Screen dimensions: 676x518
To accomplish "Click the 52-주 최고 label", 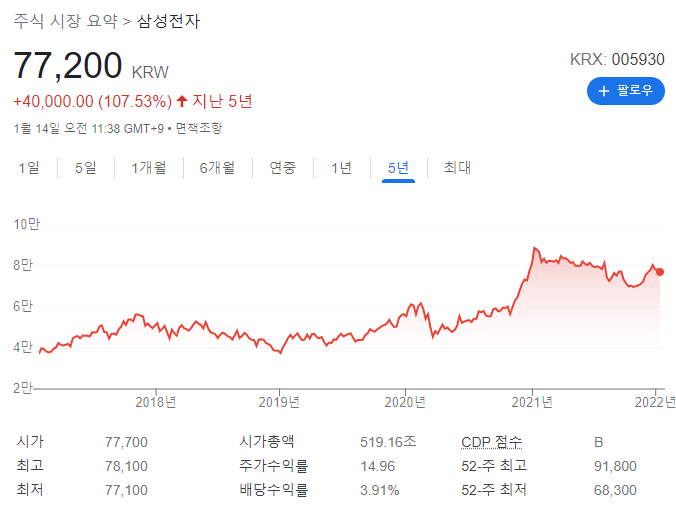I will tap(494, 466).
